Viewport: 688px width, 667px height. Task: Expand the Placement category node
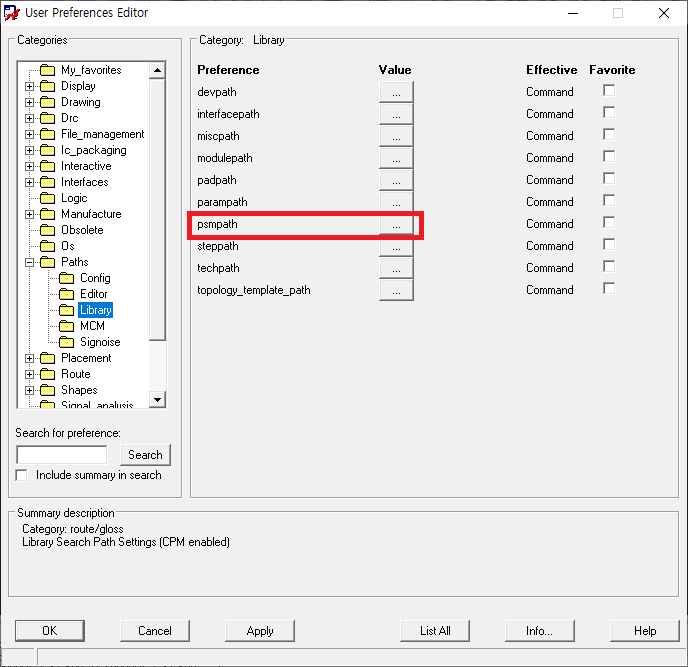coord(29,359)
